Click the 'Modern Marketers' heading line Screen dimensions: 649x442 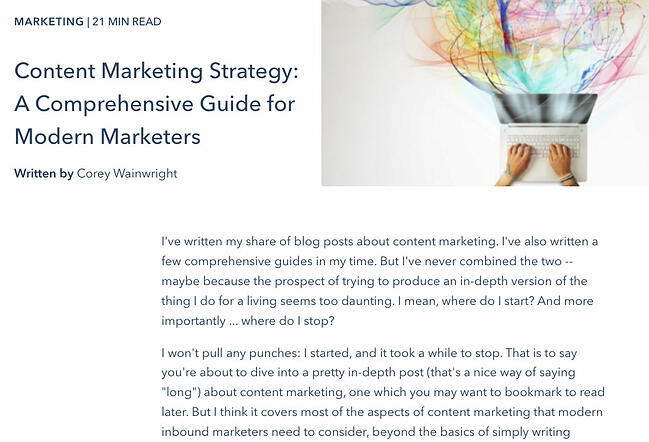click(x=108, y=137)
